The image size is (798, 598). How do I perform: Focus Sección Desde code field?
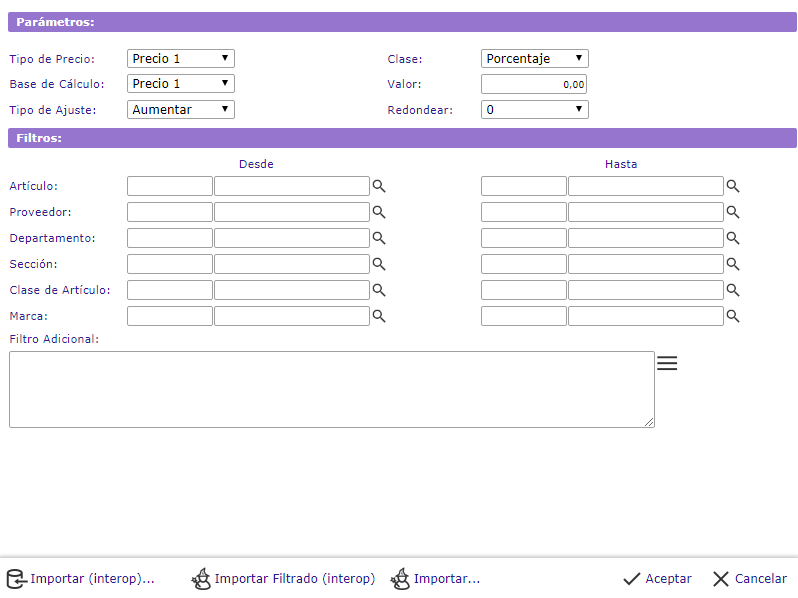(x=170, y=264)
